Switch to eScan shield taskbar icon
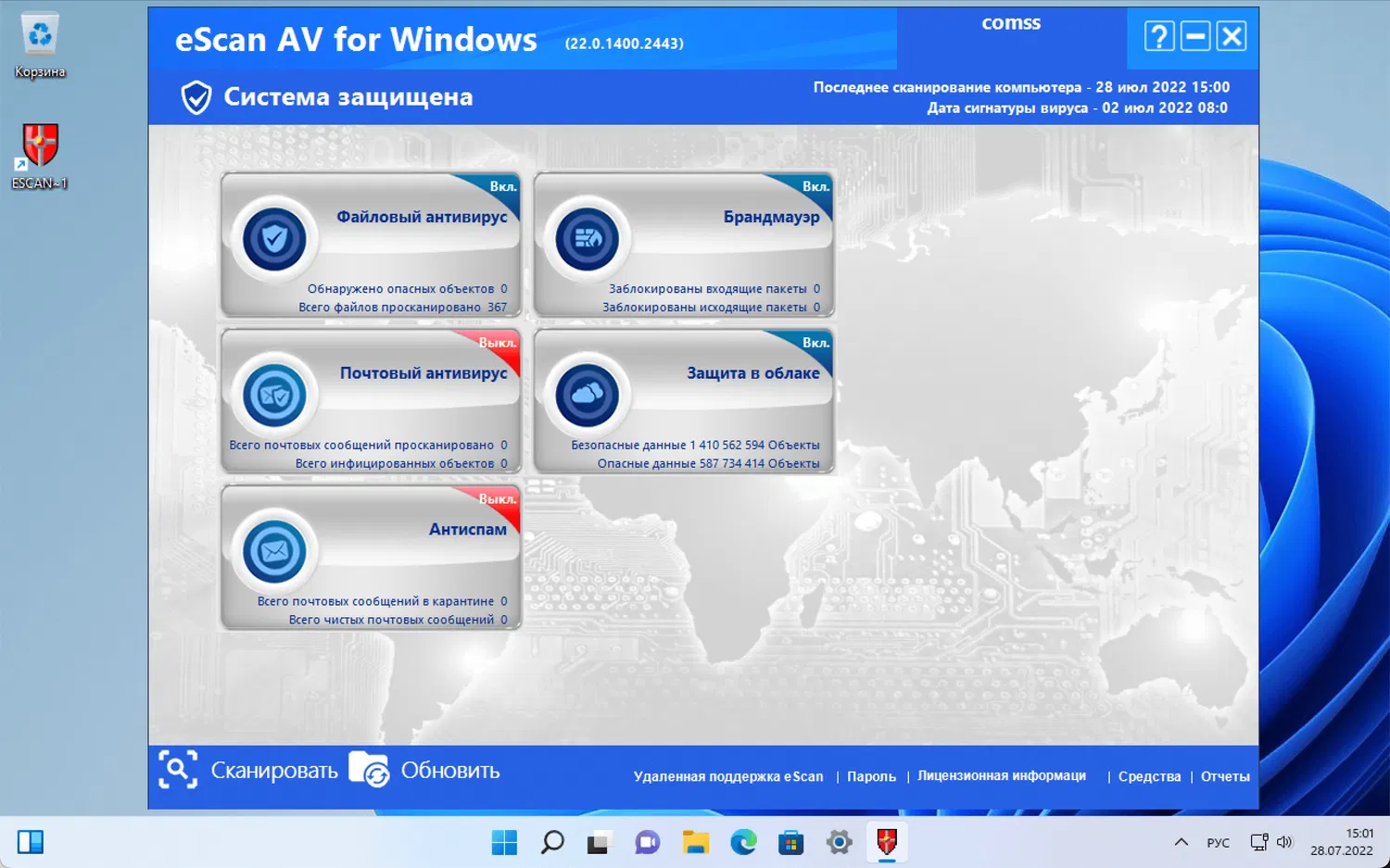 click(887, 842)
